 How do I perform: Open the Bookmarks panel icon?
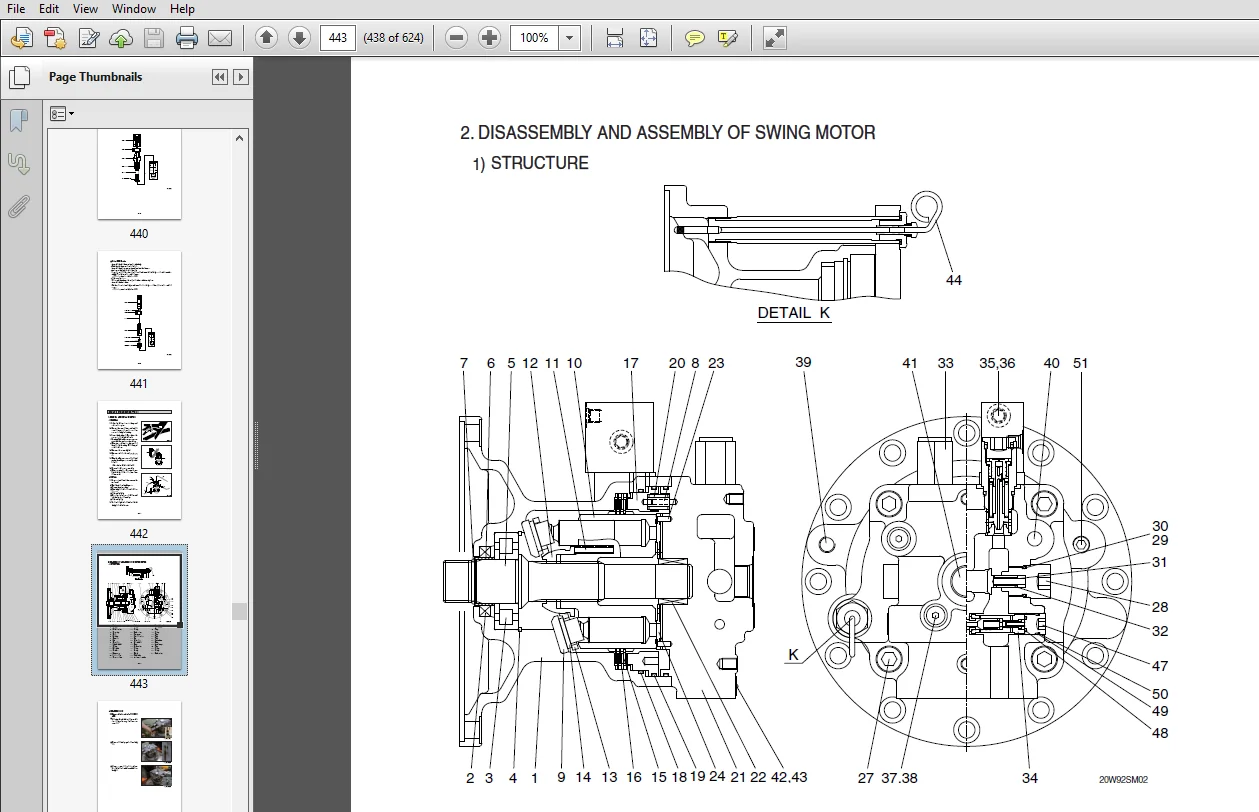pos(18,121)
